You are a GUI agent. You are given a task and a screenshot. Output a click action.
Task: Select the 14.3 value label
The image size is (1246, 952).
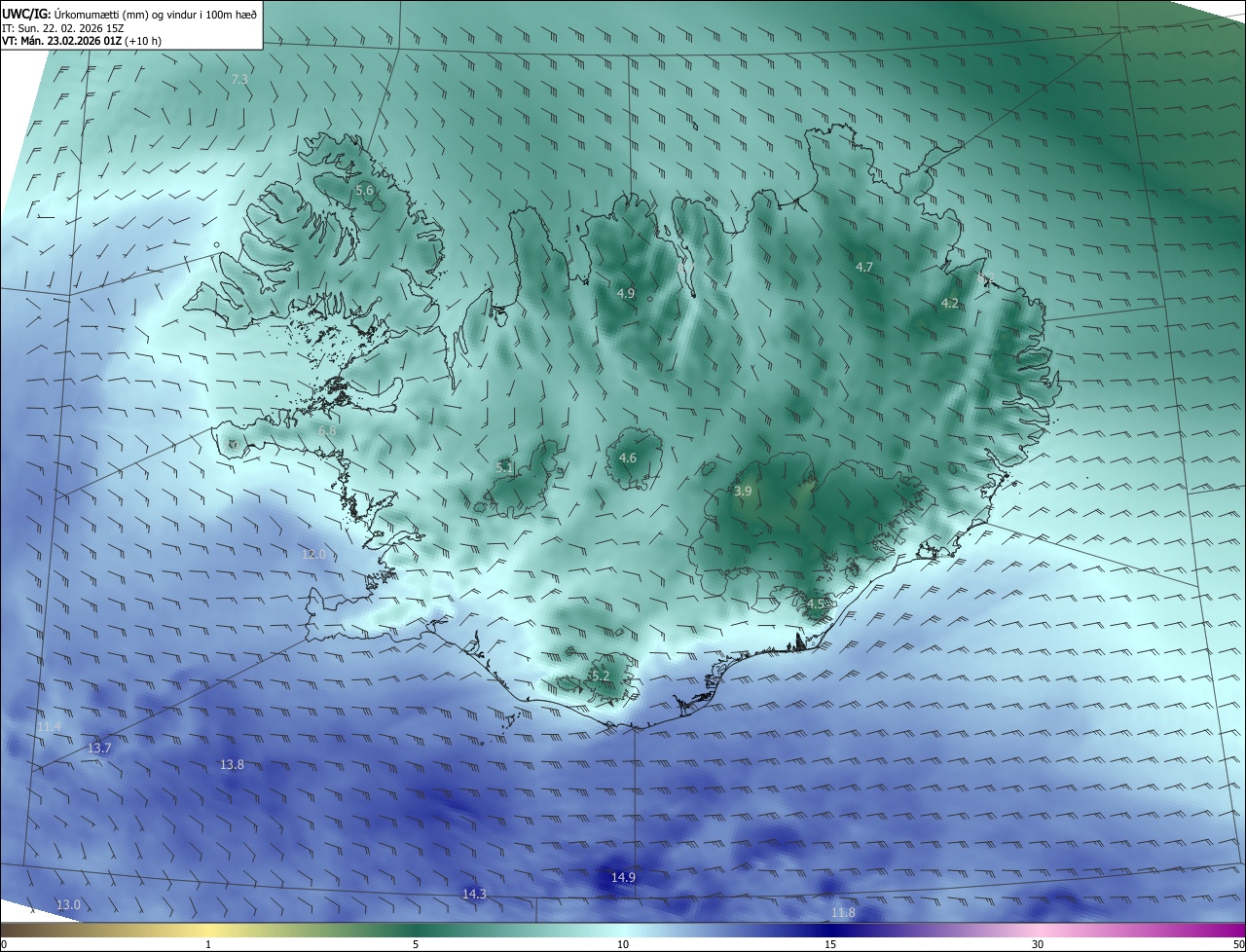click(474, 894)
